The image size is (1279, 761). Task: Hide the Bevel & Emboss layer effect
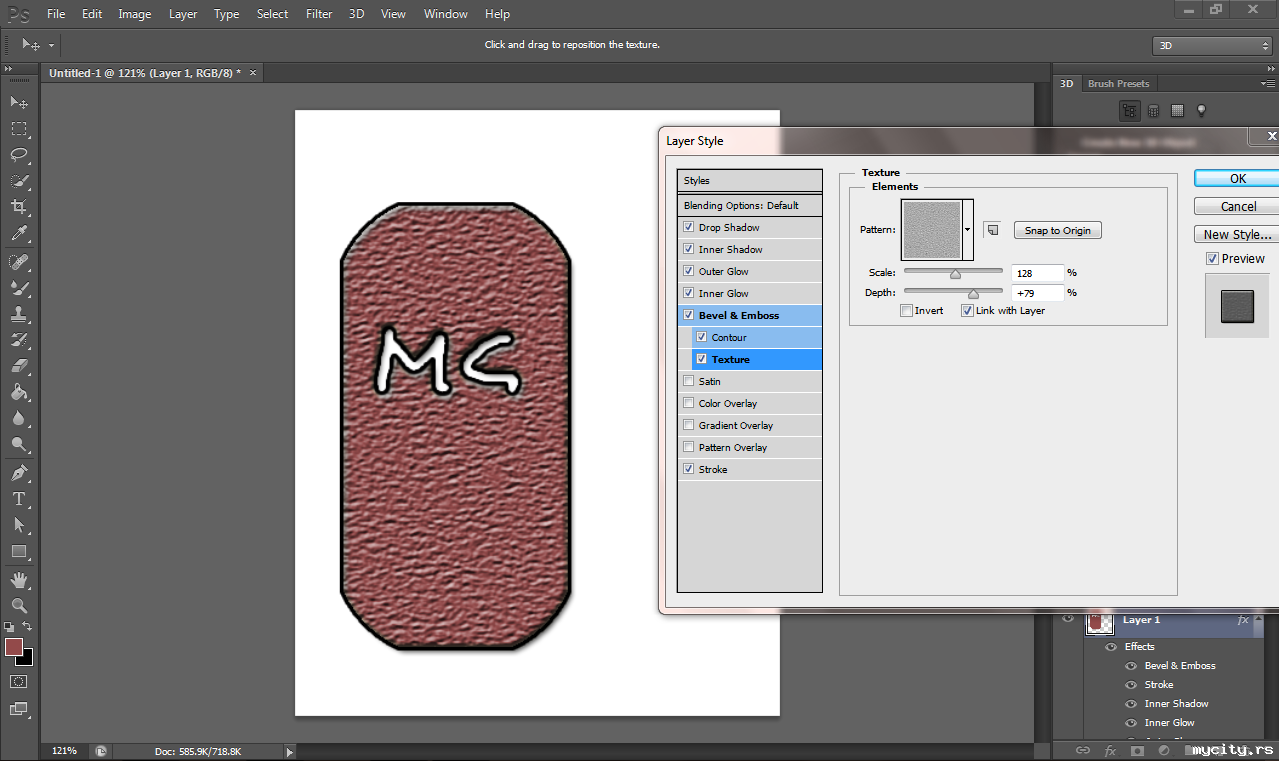coord(1131,666)
